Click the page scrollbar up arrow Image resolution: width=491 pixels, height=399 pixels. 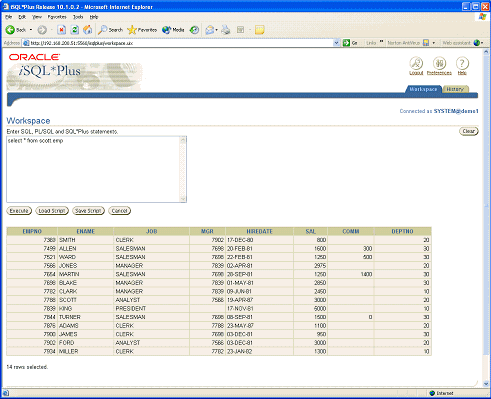486,52
